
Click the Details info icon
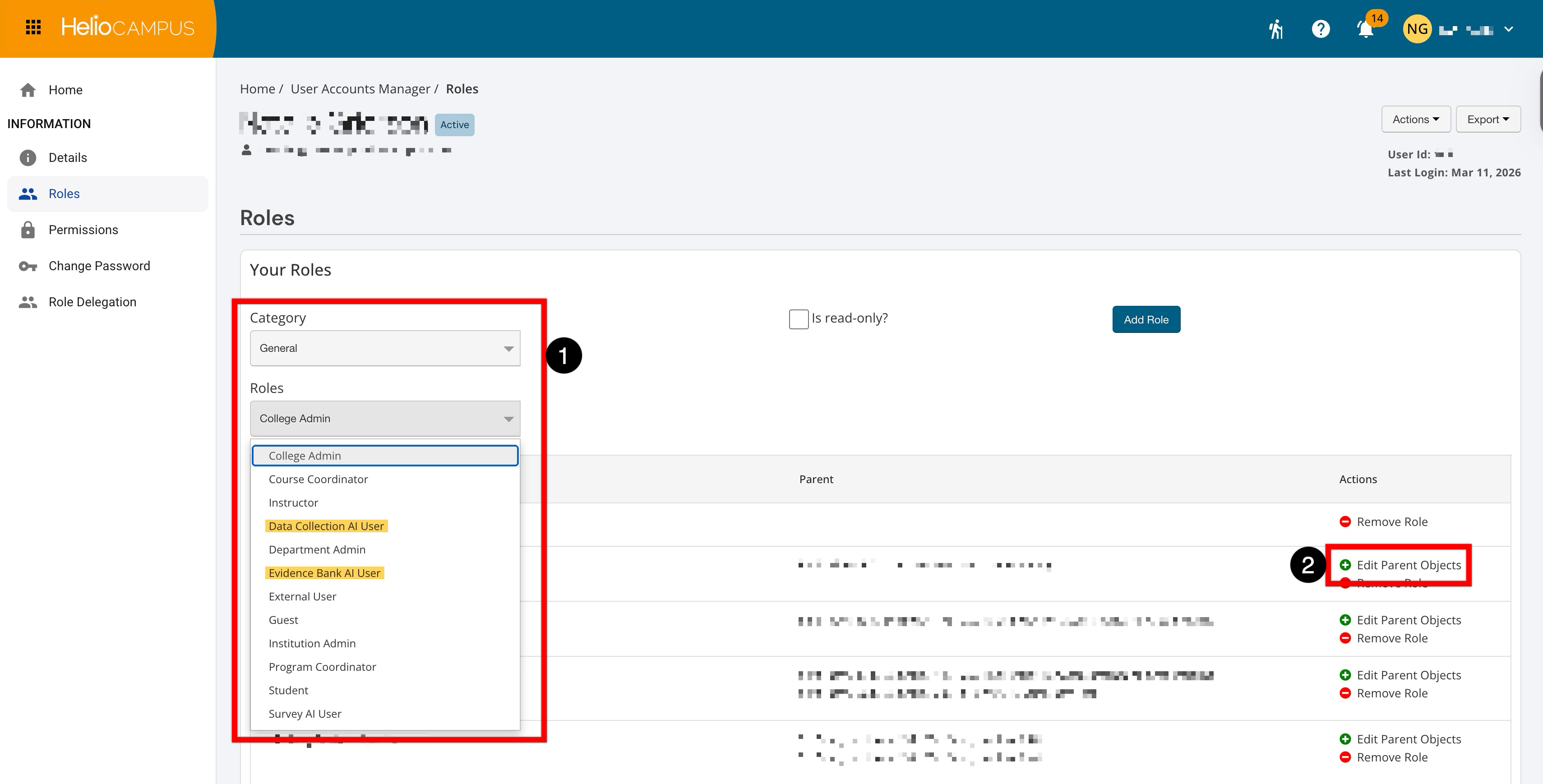click(x=28, y=157)
